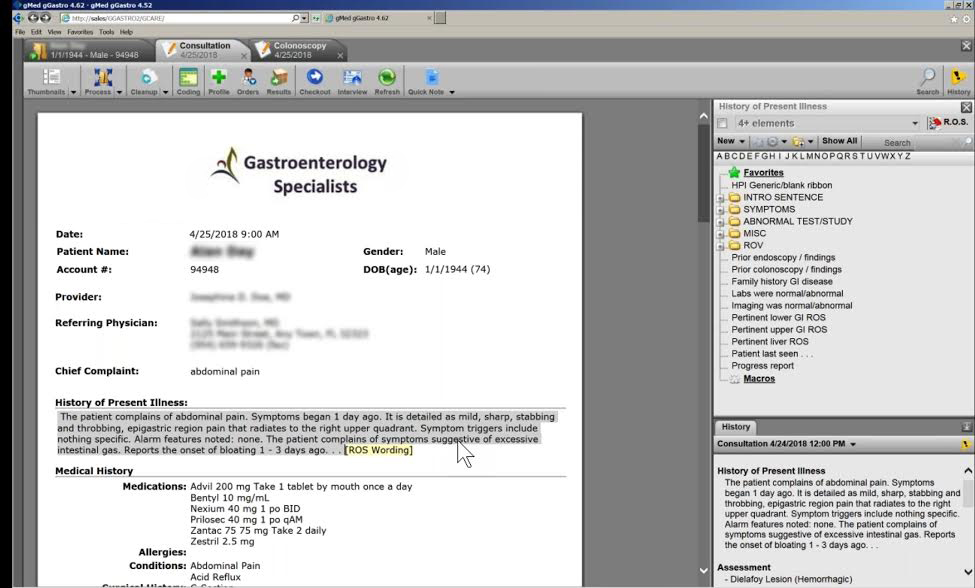The width and height of the screenshot is (975, 588).
Task: Expand the MISC folder
Action: pos(720,234)
